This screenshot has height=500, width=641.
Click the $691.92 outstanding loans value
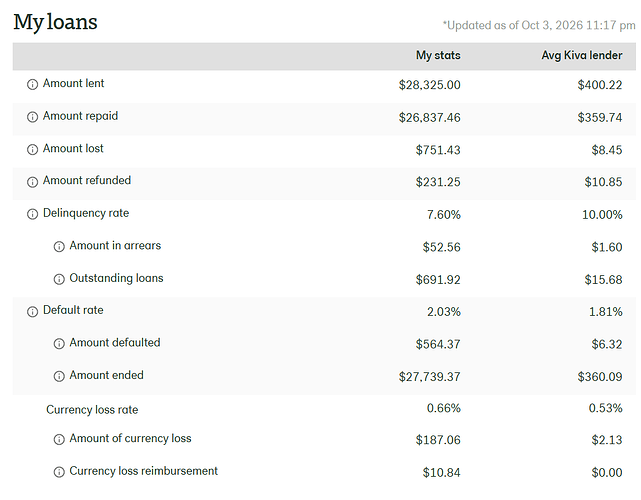(x=438, y=280)
